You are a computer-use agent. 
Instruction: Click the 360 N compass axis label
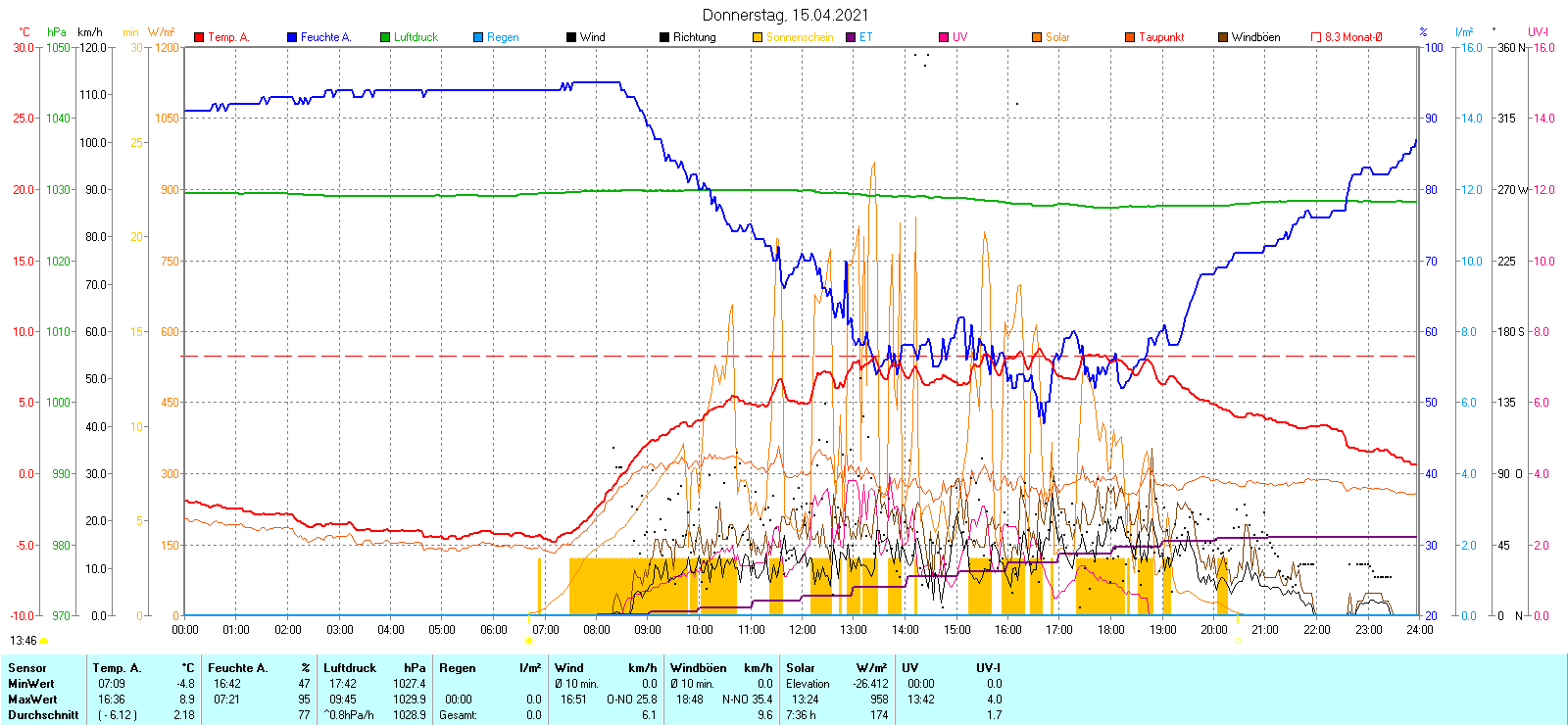click(1511, 47)
